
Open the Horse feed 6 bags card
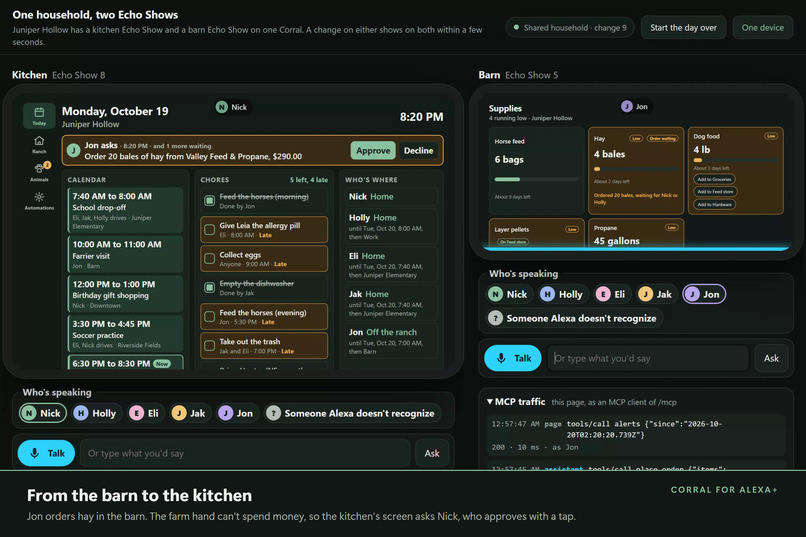536,170
